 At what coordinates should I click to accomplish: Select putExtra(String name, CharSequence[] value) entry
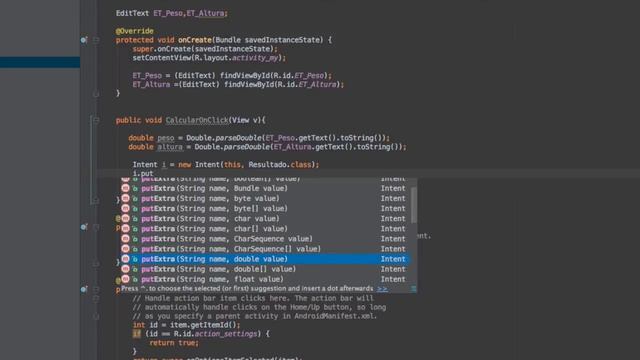coord(266,249)
